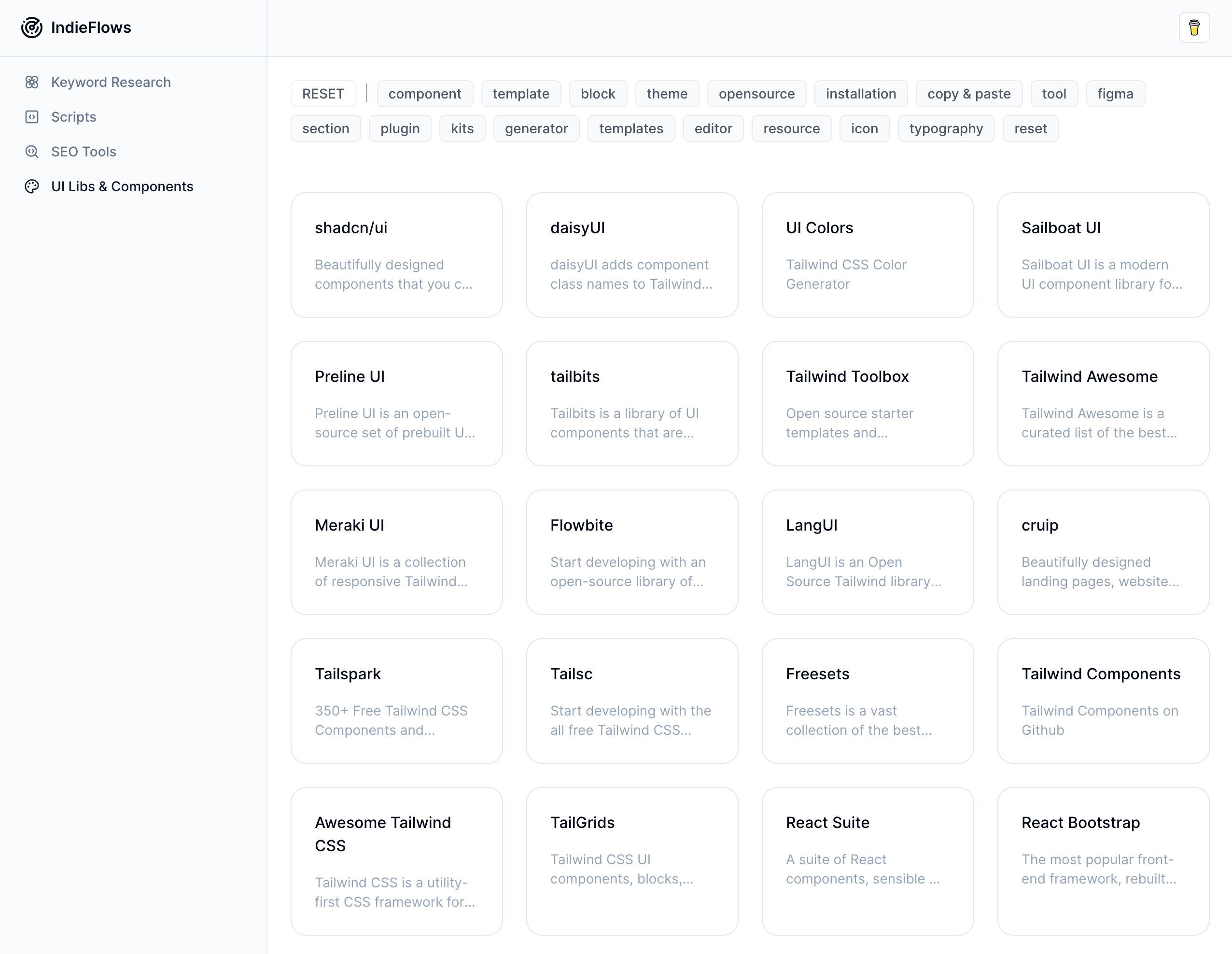
Task: Filter by the typography tag
Action: (946, 128)
